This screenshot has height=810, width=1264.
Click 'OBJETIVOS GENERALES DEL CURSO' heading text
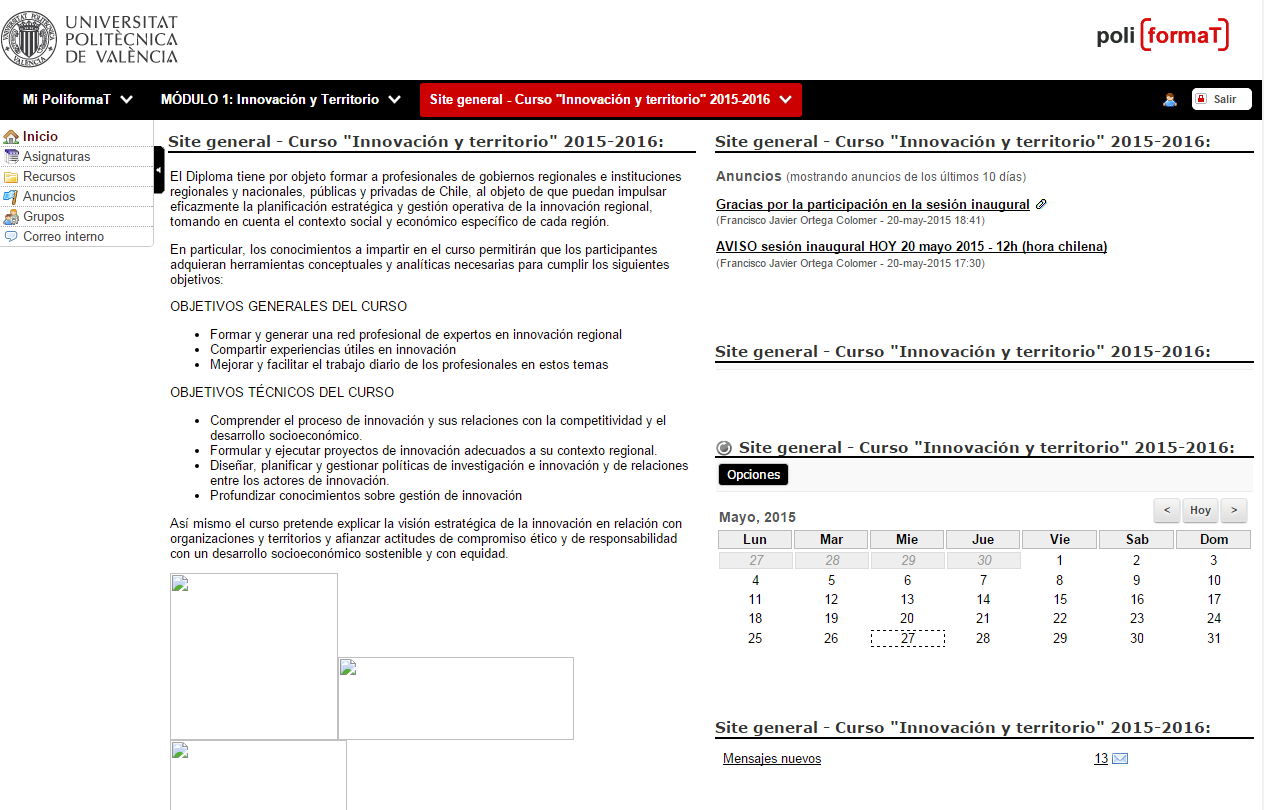click(289, 306)
